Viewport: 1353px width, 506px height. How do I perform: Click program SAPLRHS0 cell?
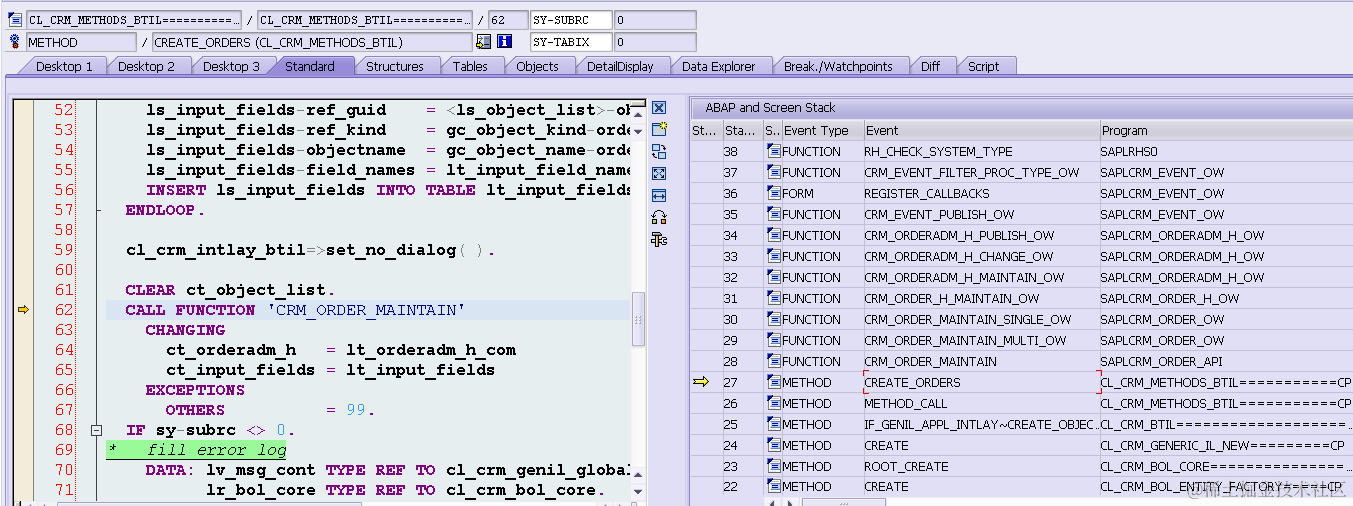1128,151
